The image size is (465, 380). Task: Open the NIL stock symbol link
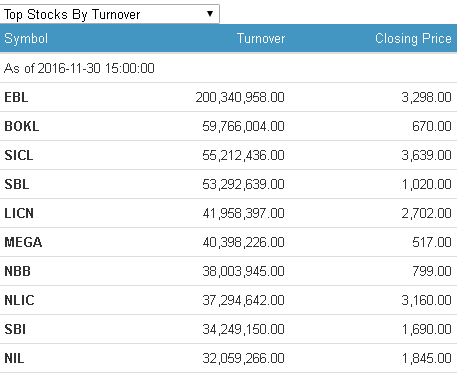tap(14, 358)
